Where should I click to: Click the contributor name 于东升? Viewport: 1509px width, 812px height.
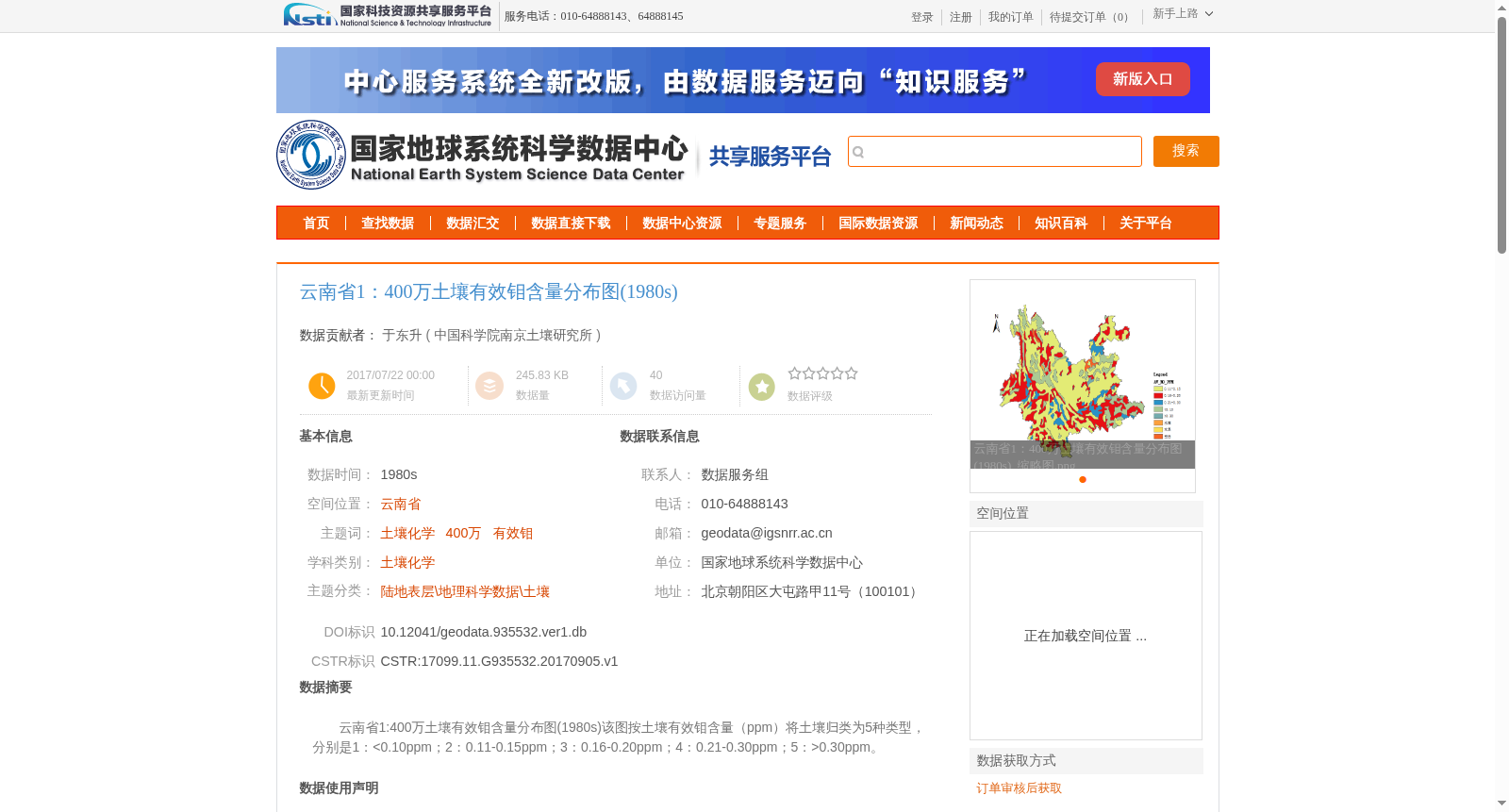[x=402, y=335]
